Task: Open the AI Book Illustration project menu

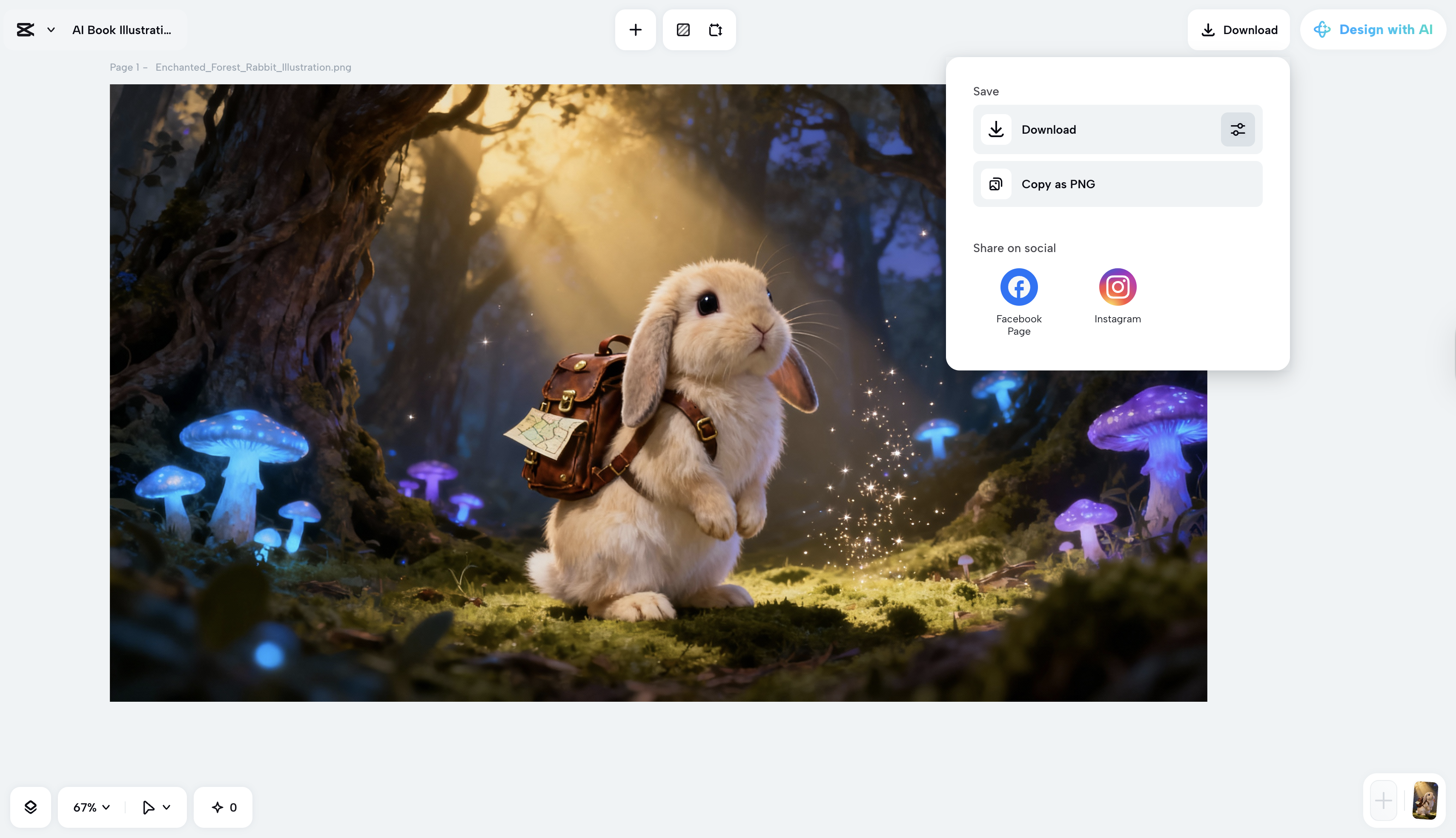Action: point(121,29)
